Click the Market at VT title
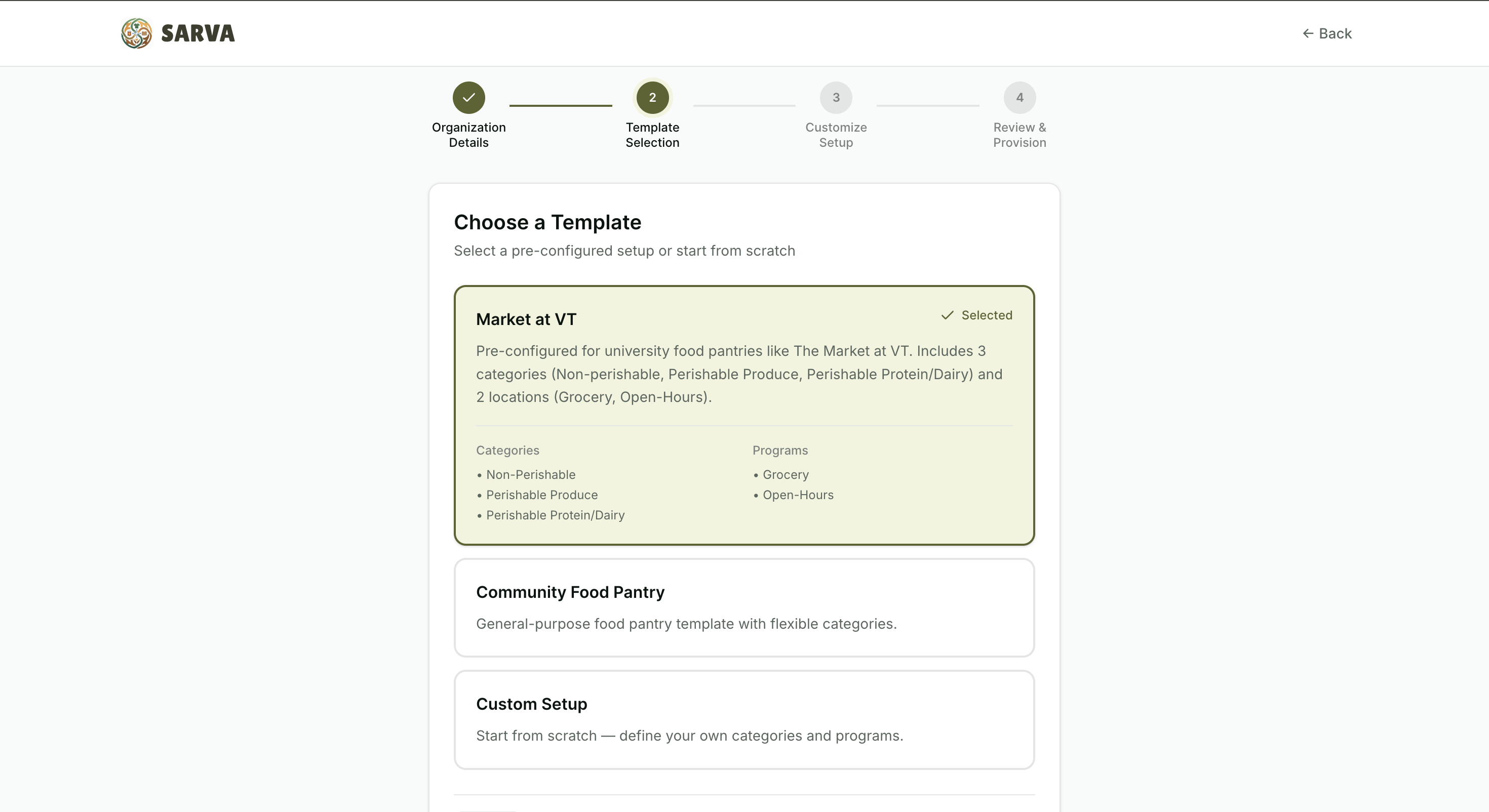 (526, 319)
